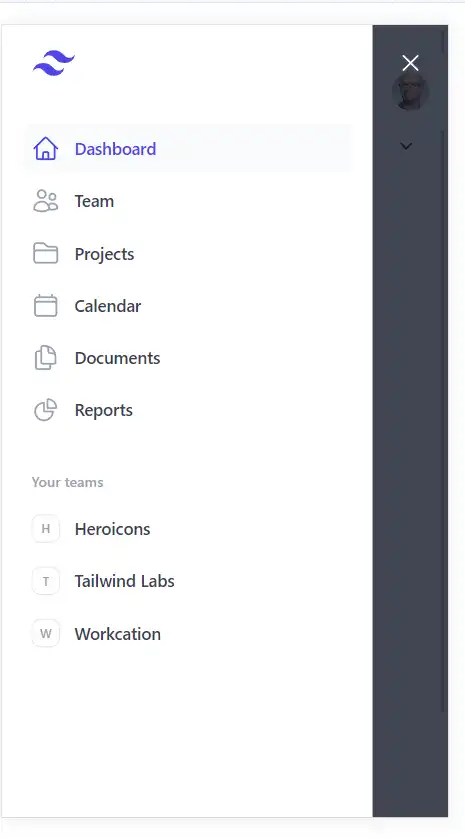Click the Documents pages icon
Screen dimensions: 465x838
coord(45,358)
